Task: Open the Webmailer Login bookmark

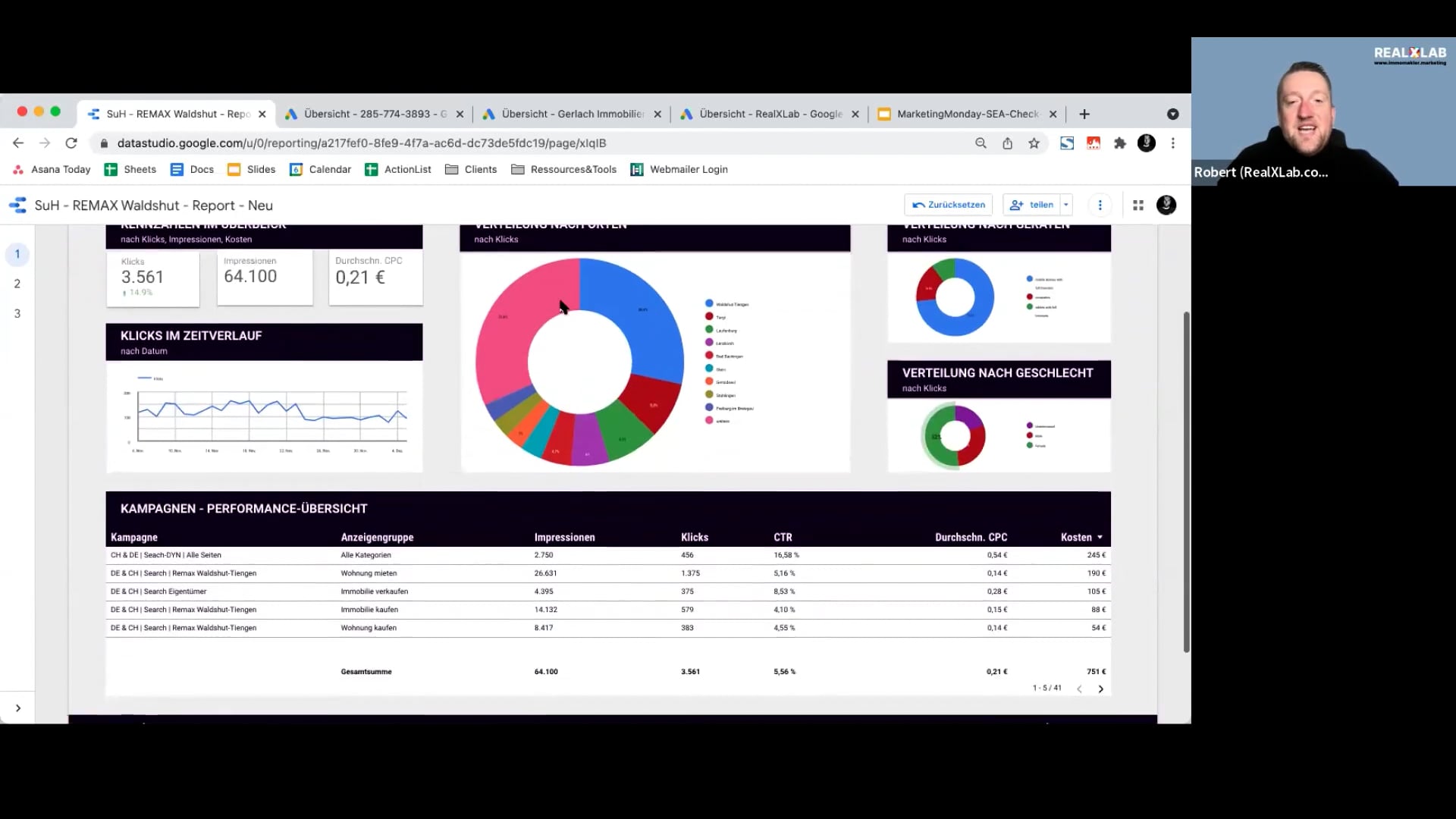Action: pyautogui.click(x=679, y=169)
